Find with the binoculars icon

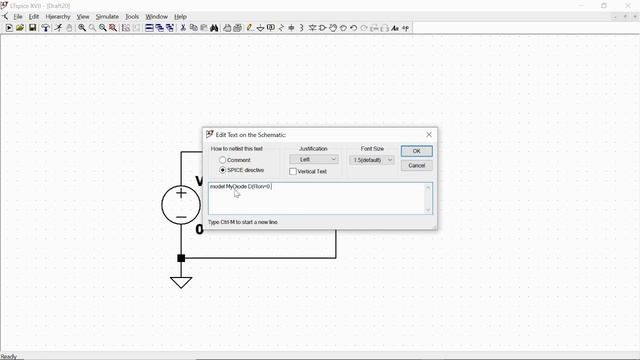coord(214,28)
